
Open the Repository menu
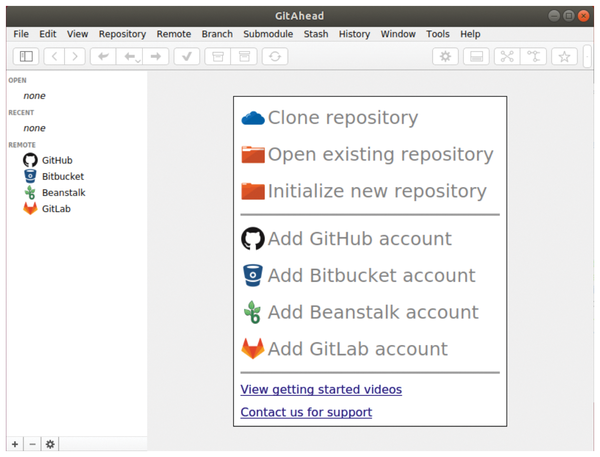click(x=122, y=34)
